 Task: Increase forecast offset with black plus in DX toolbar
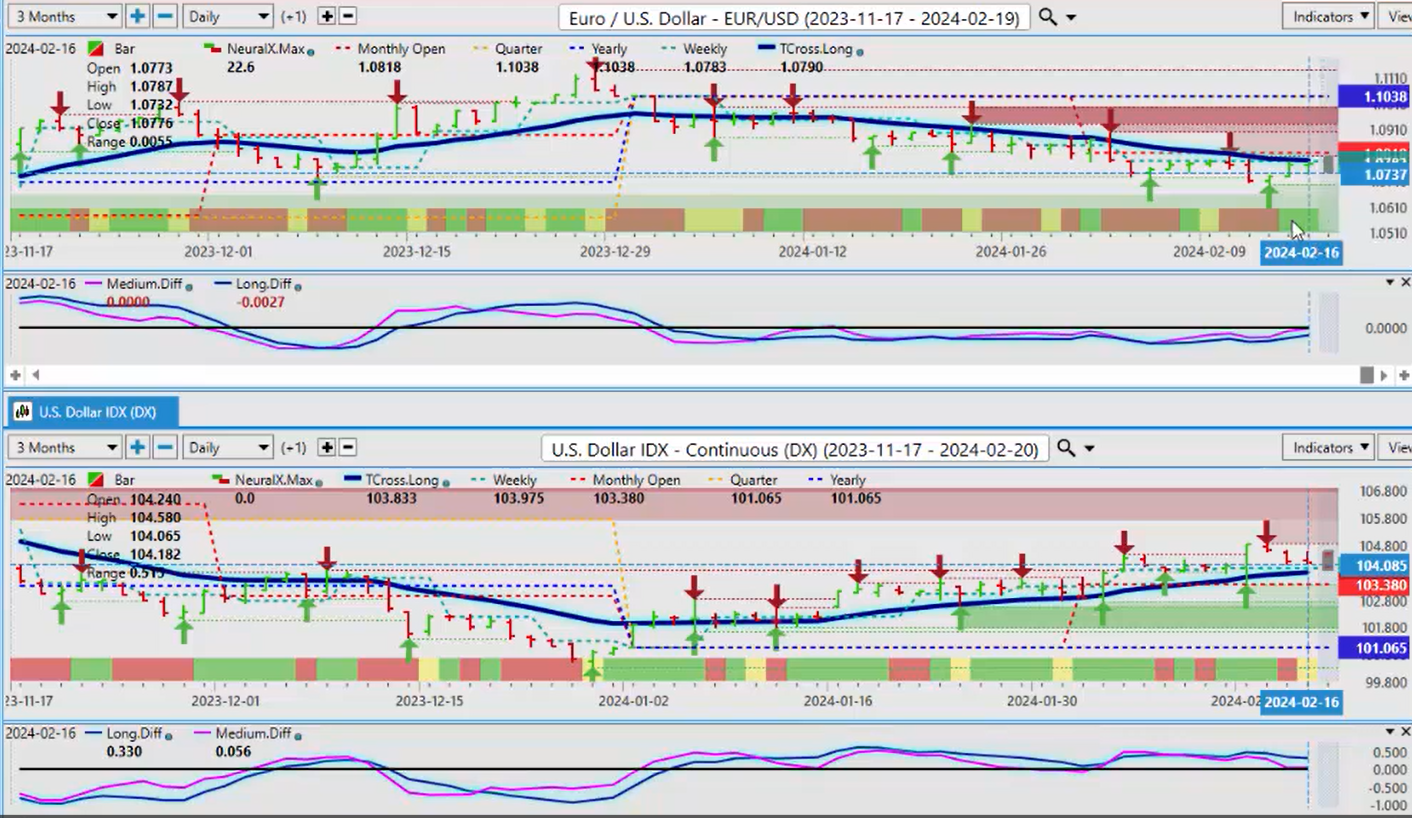click(326, 447)
